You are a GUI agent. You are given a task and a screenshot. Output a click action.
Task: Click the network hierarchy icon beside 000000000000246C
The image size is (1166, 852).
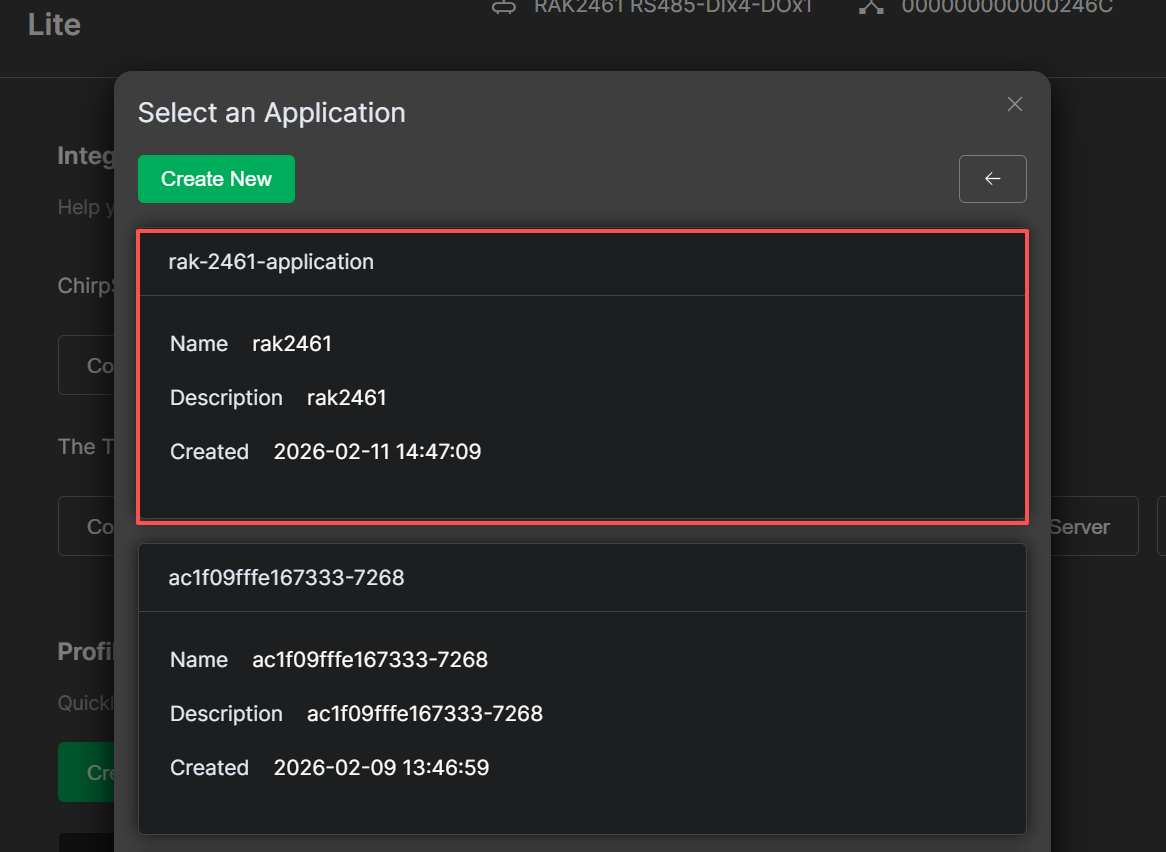(869, 6)
